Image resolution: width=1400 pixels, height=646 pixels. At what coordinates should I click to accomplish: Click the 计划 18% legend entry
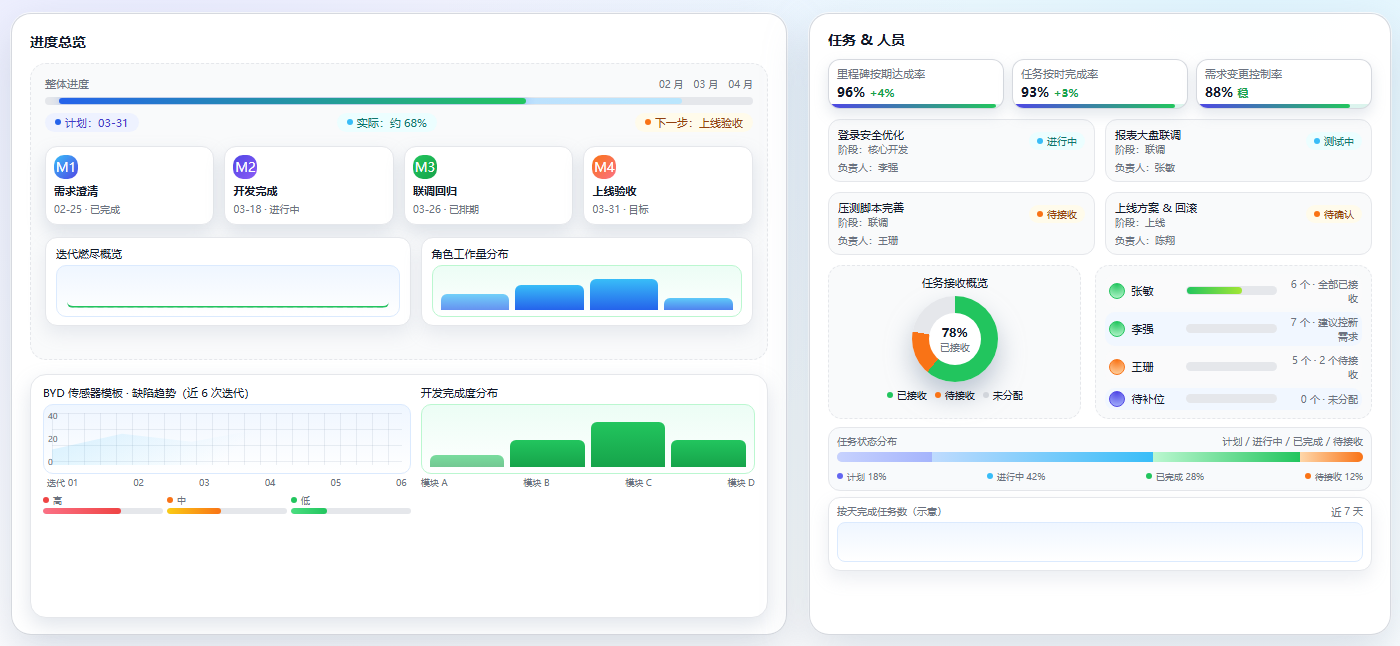(x=862, y=477)
